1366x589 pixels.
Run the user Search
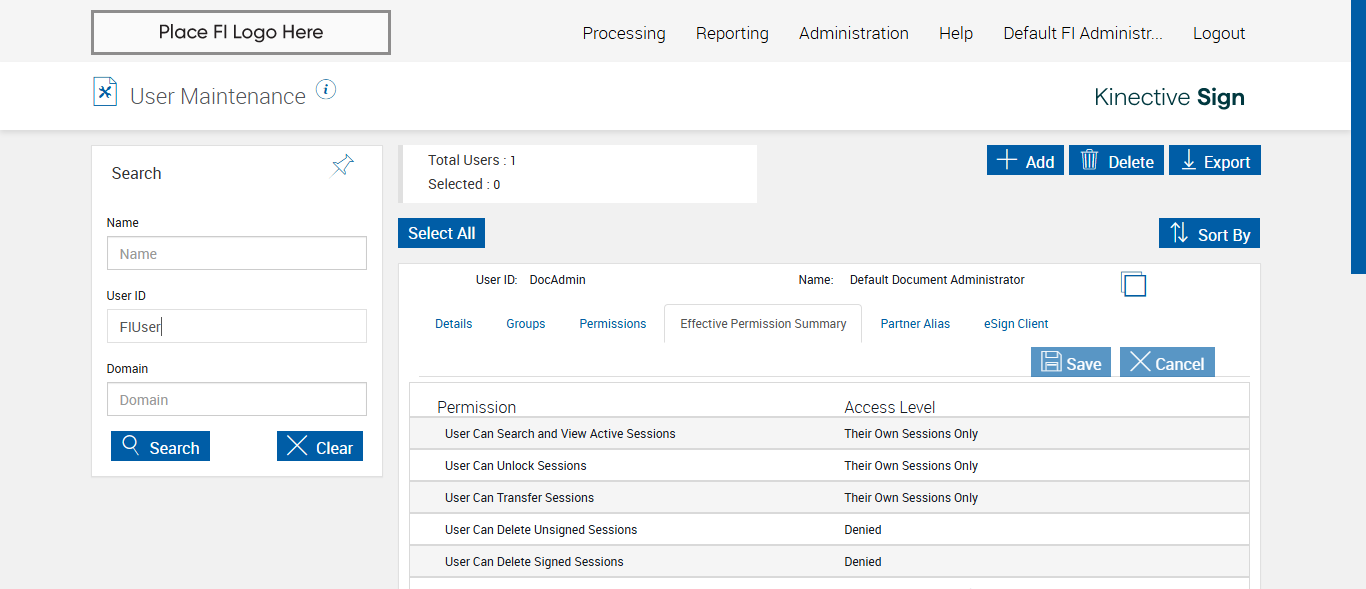160,447
